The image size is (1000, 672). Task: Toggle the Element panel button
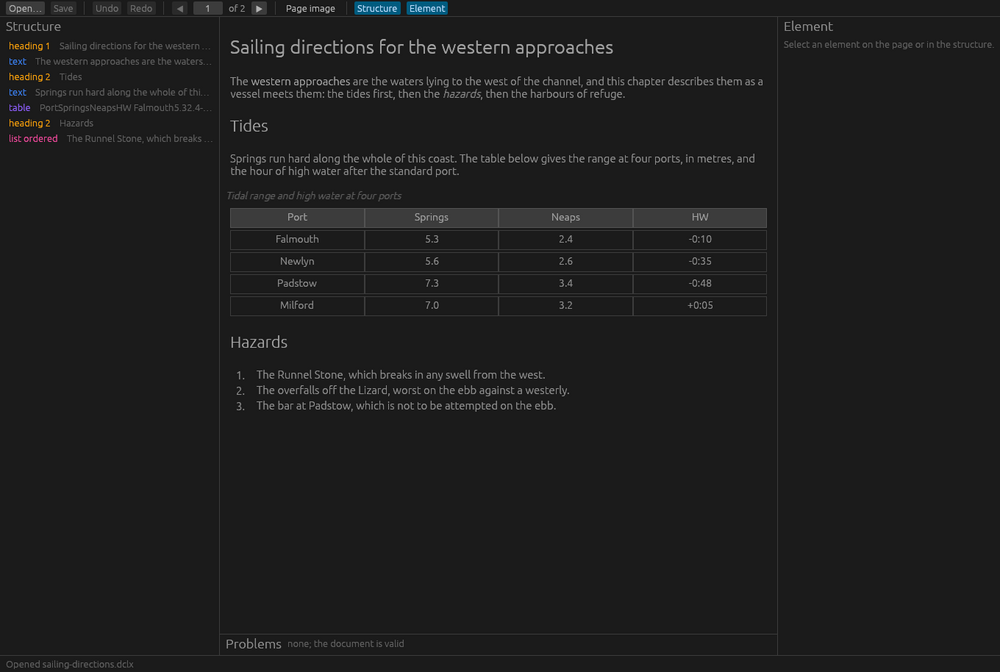(x=427, y=8)
